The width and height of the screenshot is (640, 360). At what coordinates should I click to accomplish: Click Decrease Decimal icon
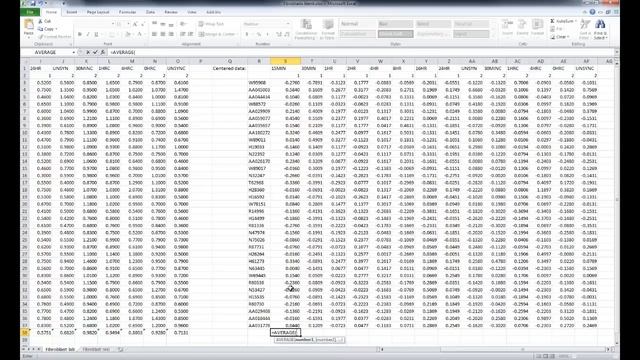(287, 34)
